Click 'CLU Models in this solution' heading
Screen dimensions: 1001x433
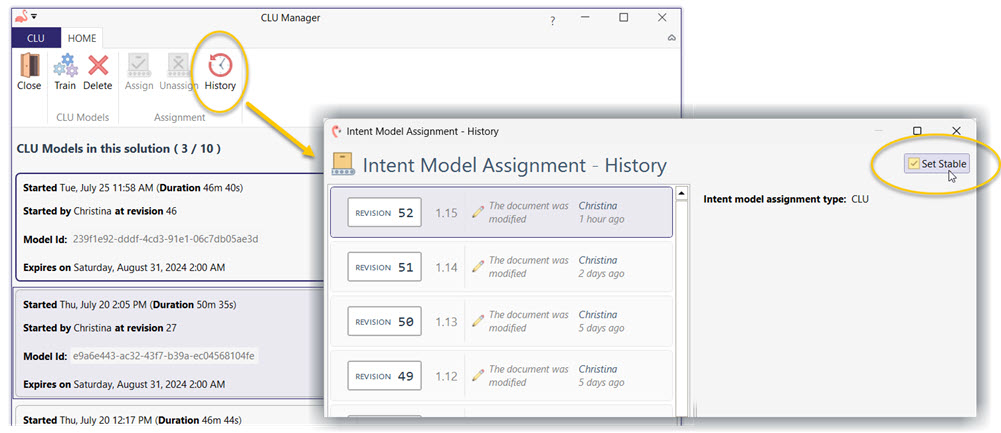click(x=118, y=149)
